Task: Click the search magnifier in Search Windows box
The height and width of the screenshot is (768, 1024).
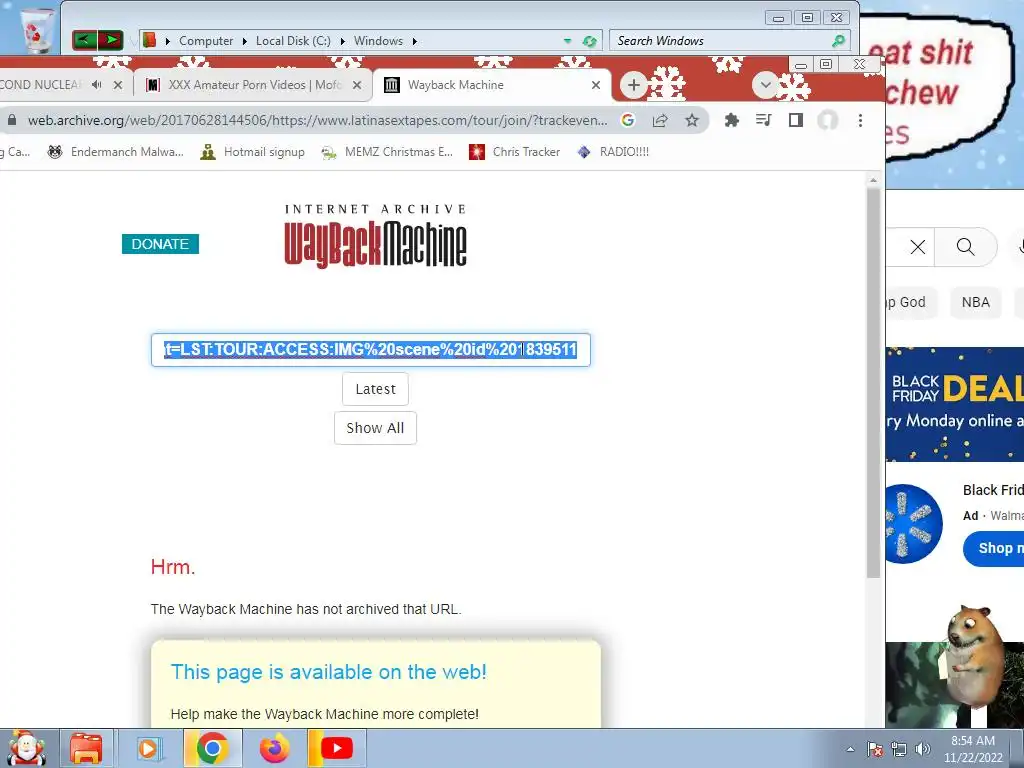Action: tap(838, 41)
